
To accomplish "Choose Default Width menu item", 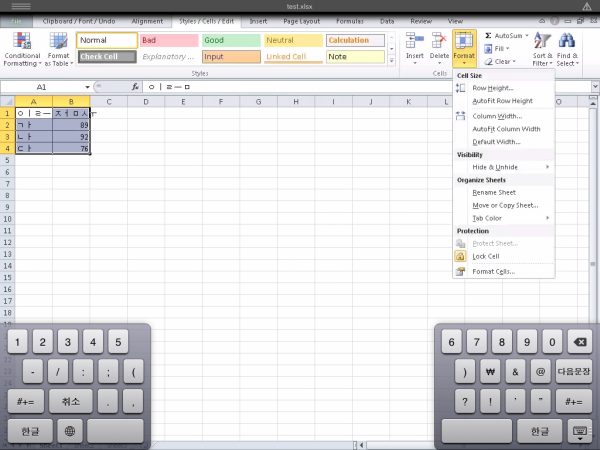I will [x=503, y=142].
